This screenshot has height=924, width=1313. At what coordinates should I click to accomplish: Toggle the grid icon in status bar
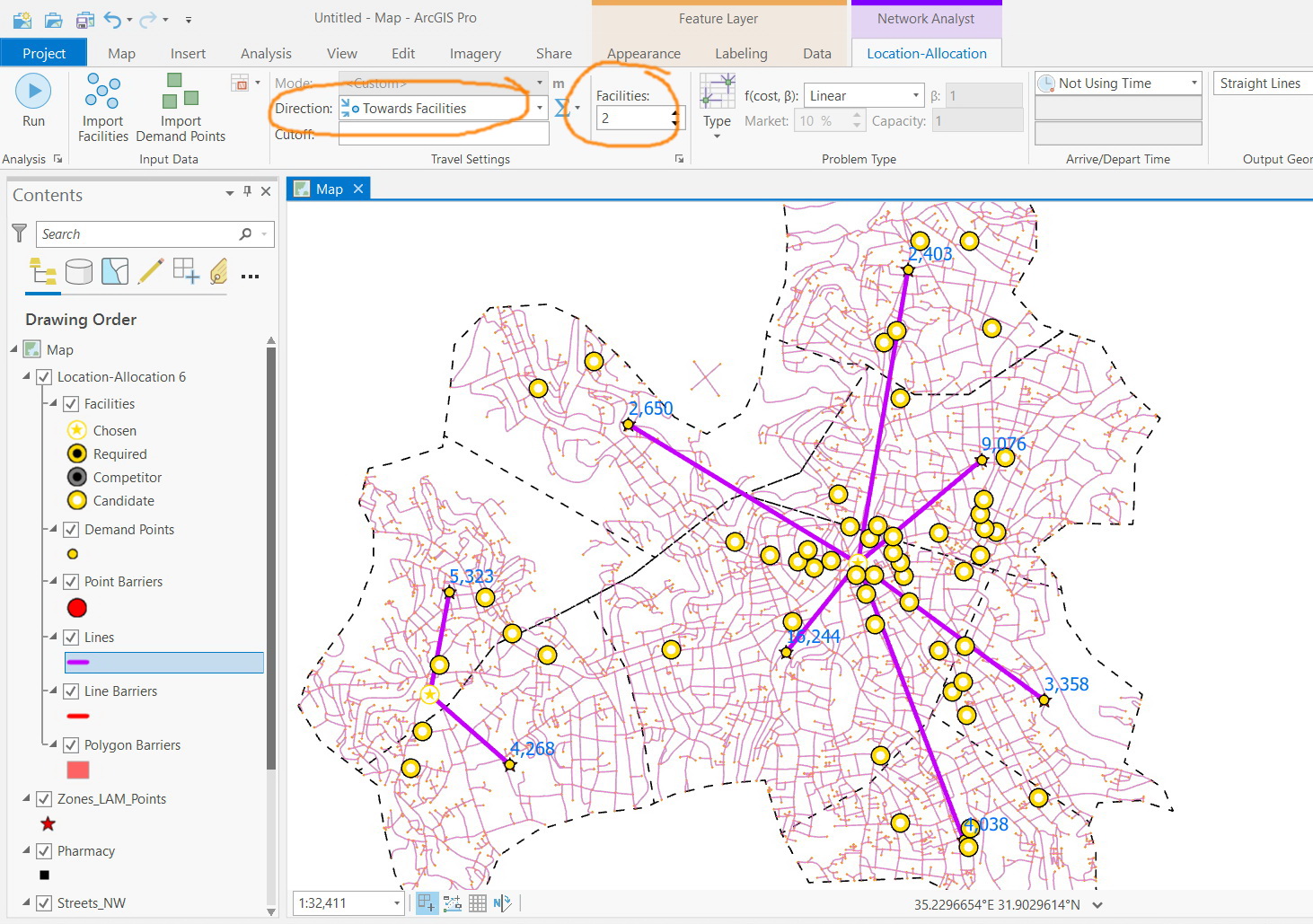[x=478, y=903]
